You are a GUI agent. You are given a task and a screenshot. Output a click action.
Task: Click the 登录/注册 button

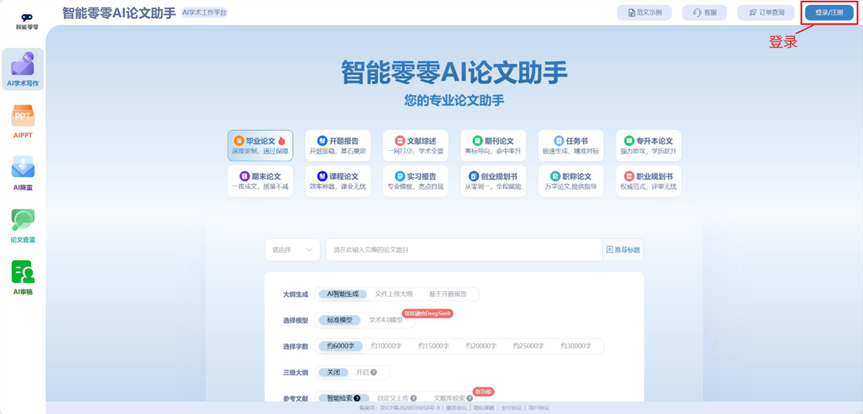pos(829,13)
